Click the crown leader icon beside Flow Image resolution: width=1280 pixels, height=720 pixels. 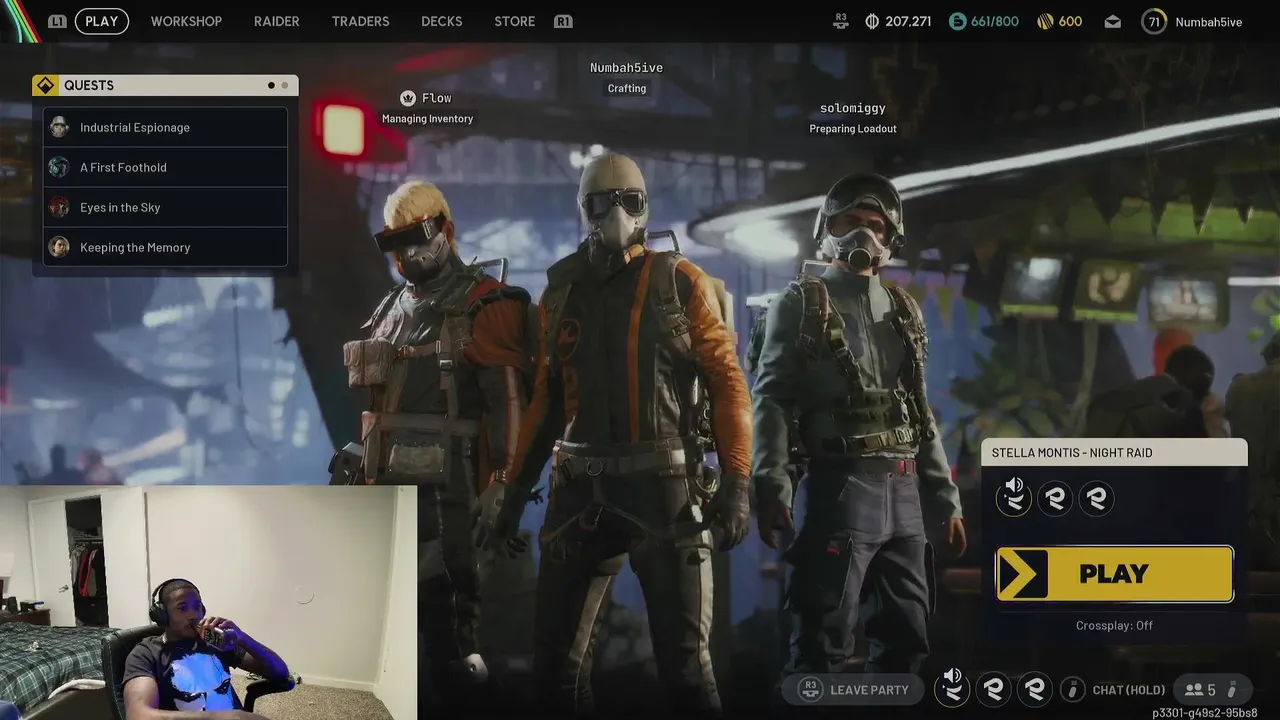tap(407, 98)
